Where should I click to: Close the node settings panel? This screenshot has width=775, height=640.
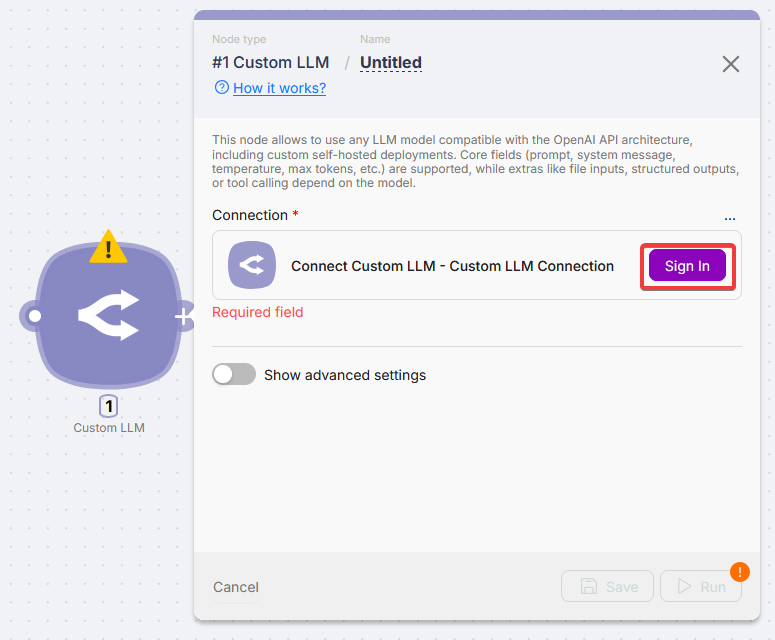pyautogui.click(x=731, y=64)
